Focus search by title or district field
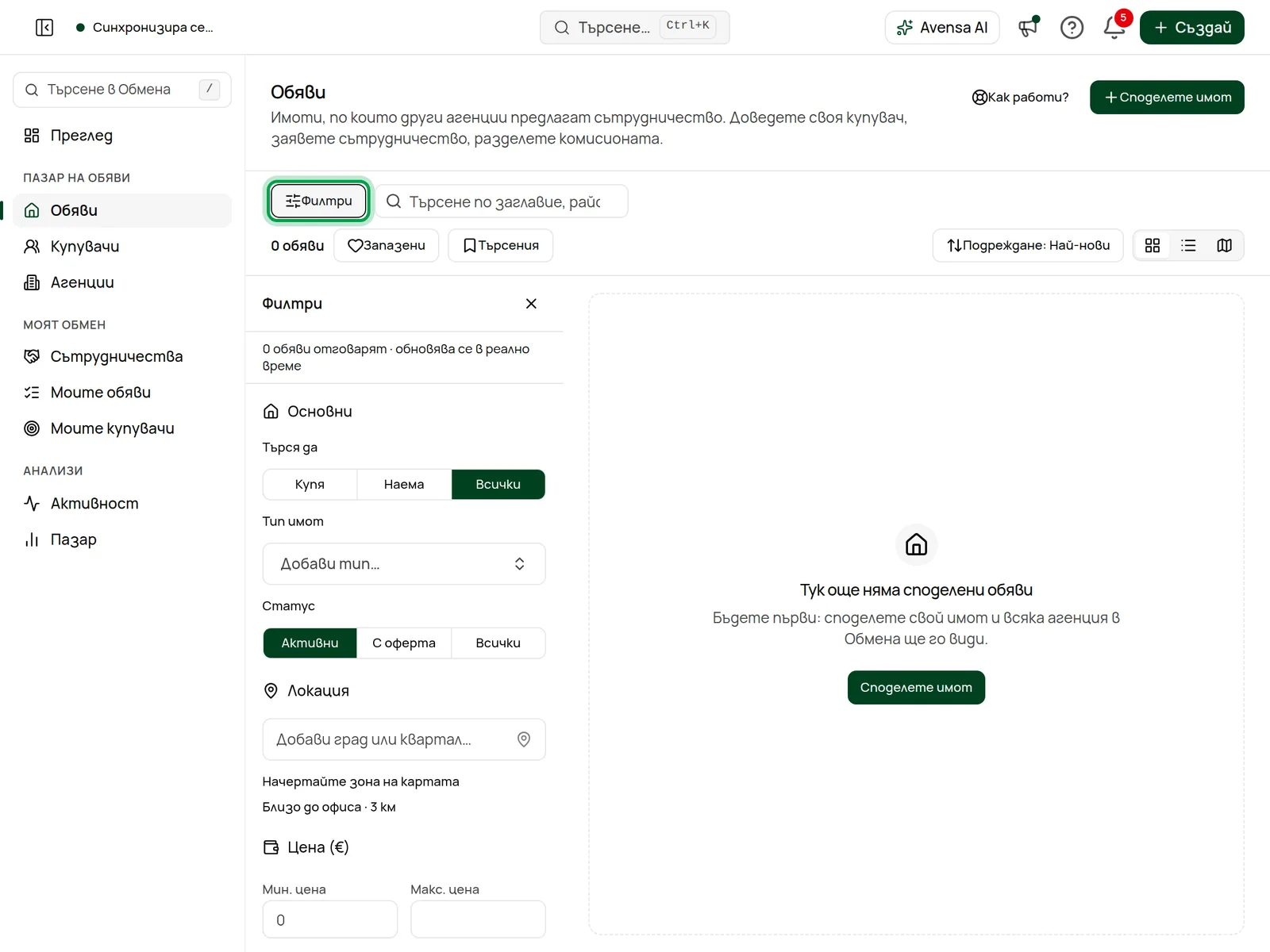This screenshot has width=1270, height=952. coord(502,202)
